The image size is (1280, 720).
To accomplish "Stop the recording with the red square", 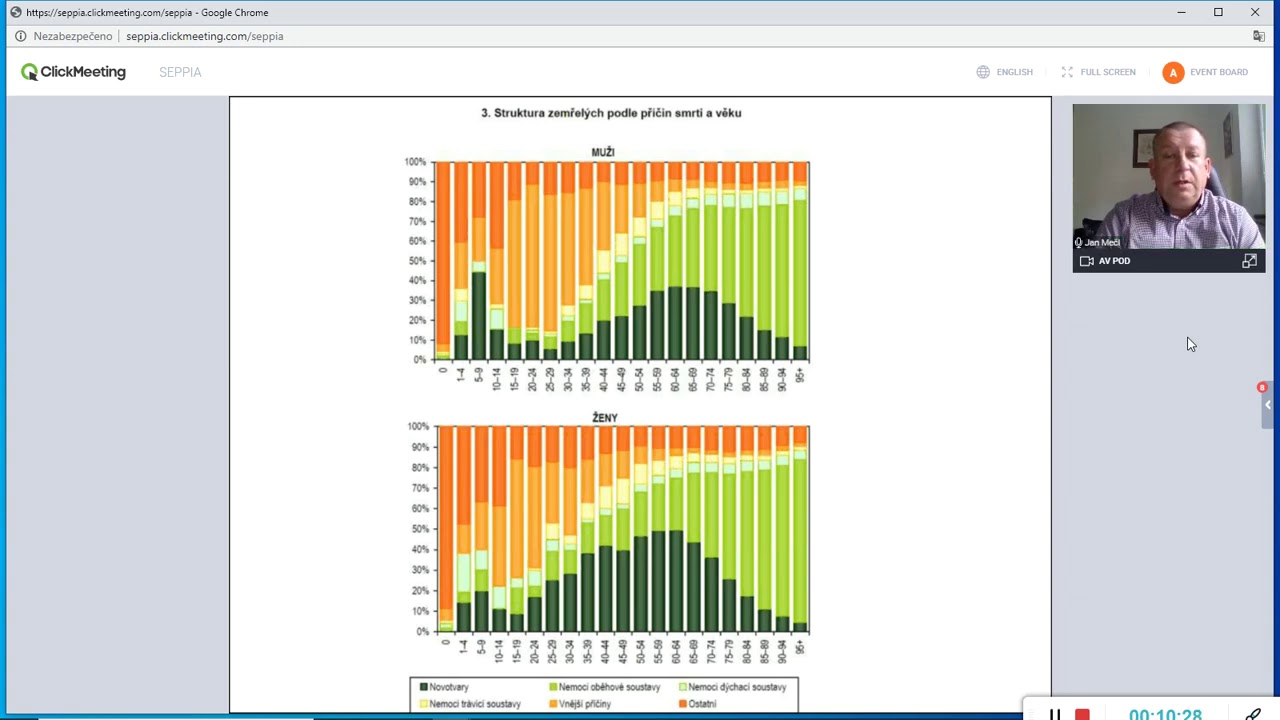I will click(1082, 714).
